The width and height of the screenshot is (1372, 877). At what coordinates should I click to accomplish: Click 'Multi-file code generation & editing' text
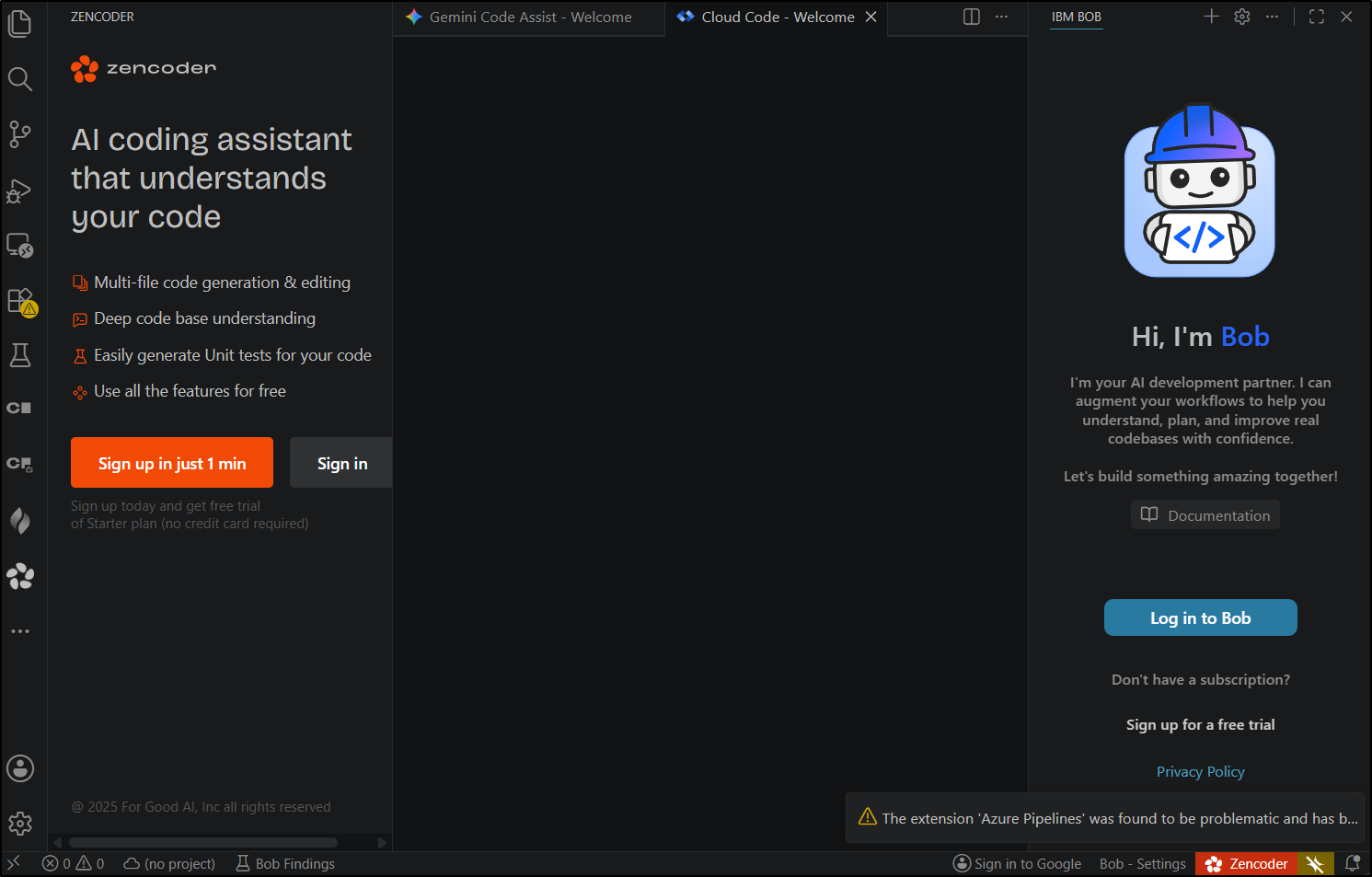(222, 283)
